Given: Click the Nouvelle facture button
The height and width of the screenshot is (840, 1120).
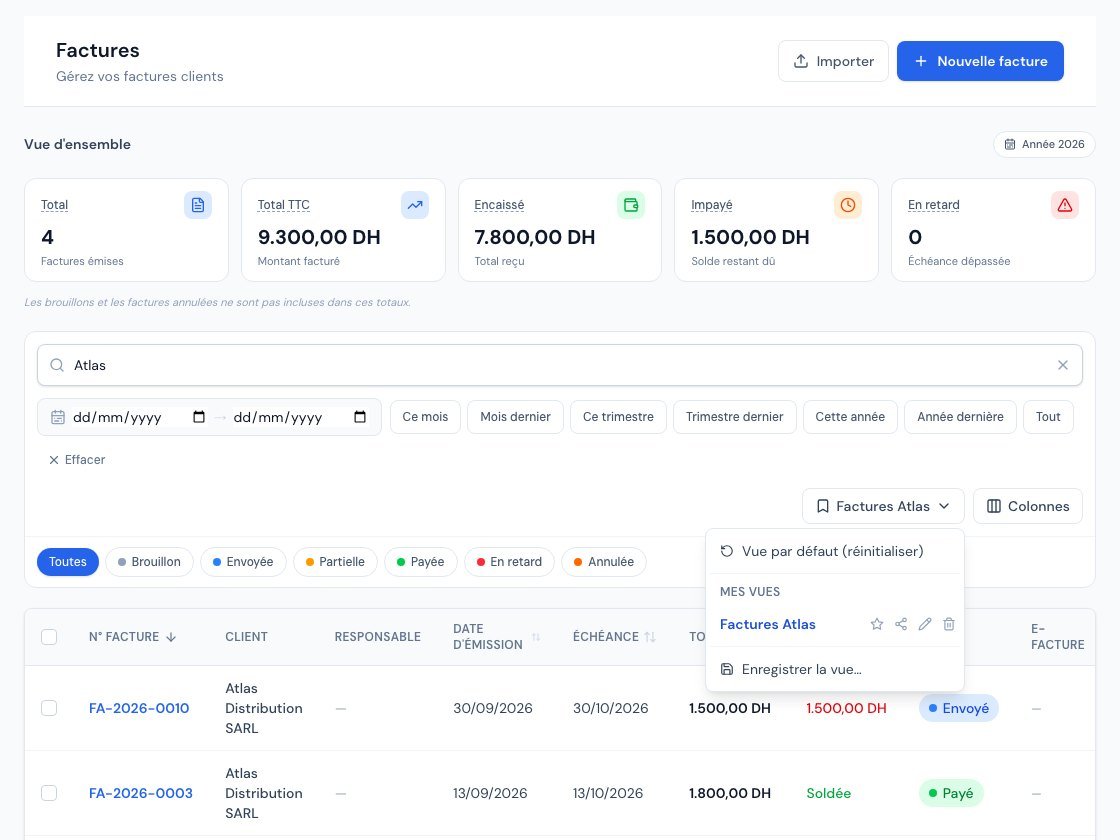Looking at the screenshot, I should pos(980,61).
